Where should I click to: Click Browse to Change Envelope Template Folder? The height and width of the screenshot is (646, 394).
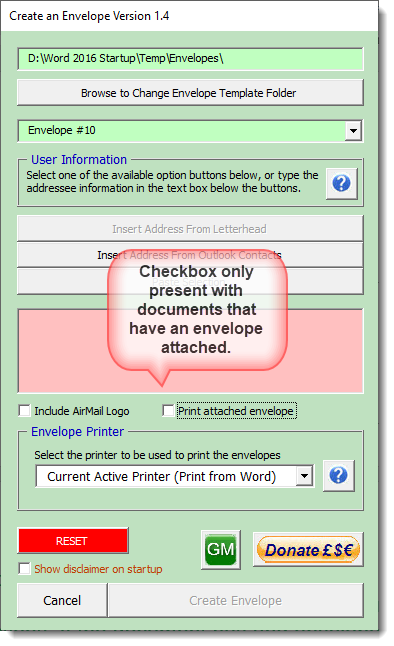click(x=190, y=93)
